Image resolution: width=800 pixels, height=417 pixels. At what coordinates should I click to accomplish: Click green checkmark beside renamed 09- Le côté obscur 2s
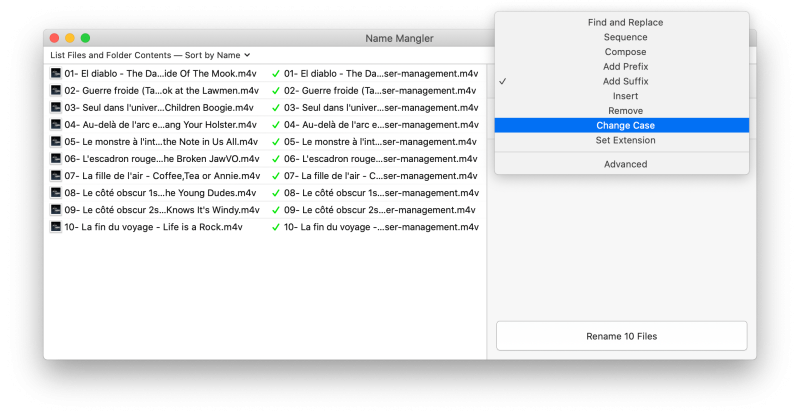pyautogui.click(x=276, y=210)
